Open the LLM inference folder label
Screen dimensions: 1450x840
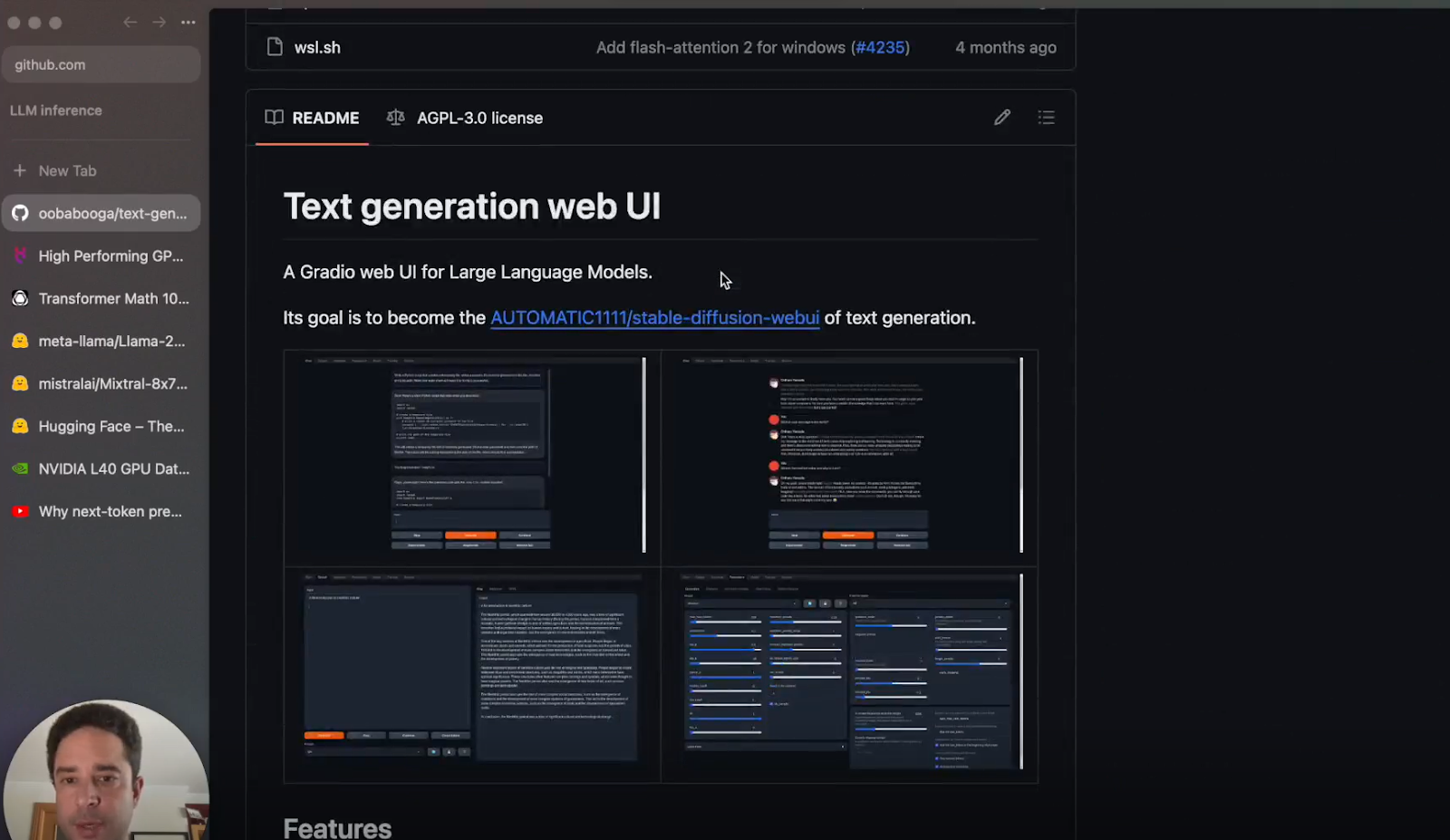[56, 111]
